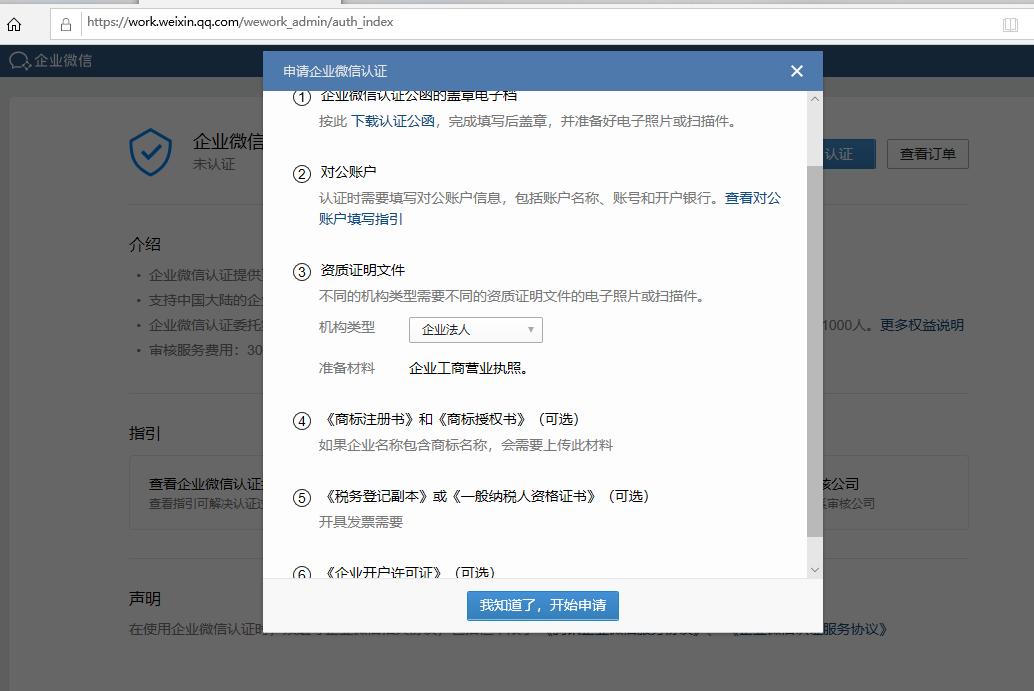The image size is (1034, 691).
Task: Close the 申请企业微信认证 dialog
Action: click(797, 71)
